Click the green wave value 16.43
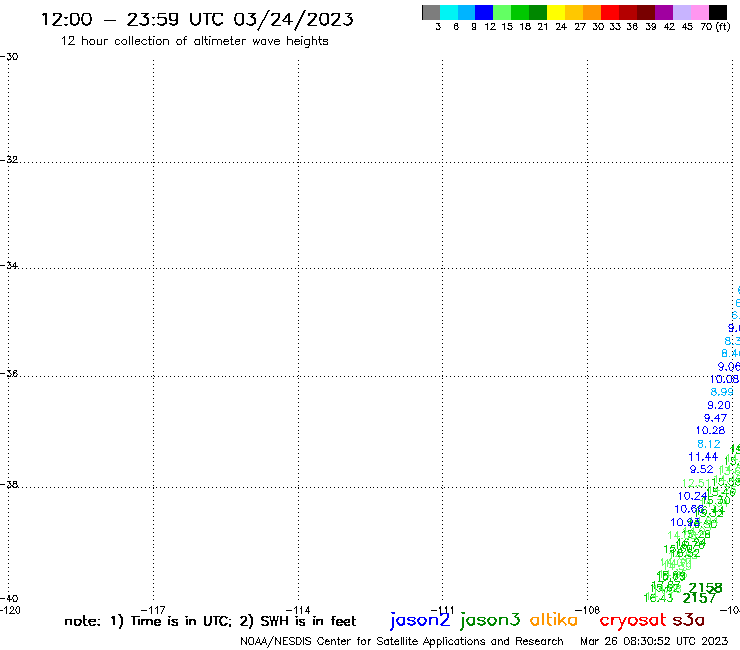 pyautogui.click(x=658, y=598)
